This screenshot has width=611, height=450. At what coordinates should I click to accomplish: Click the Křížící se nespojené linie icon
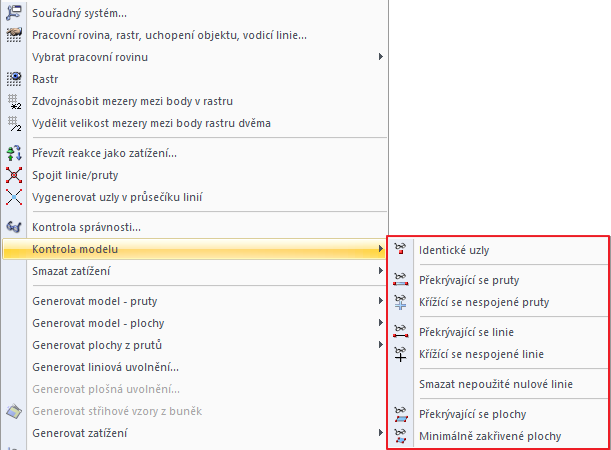401,353
